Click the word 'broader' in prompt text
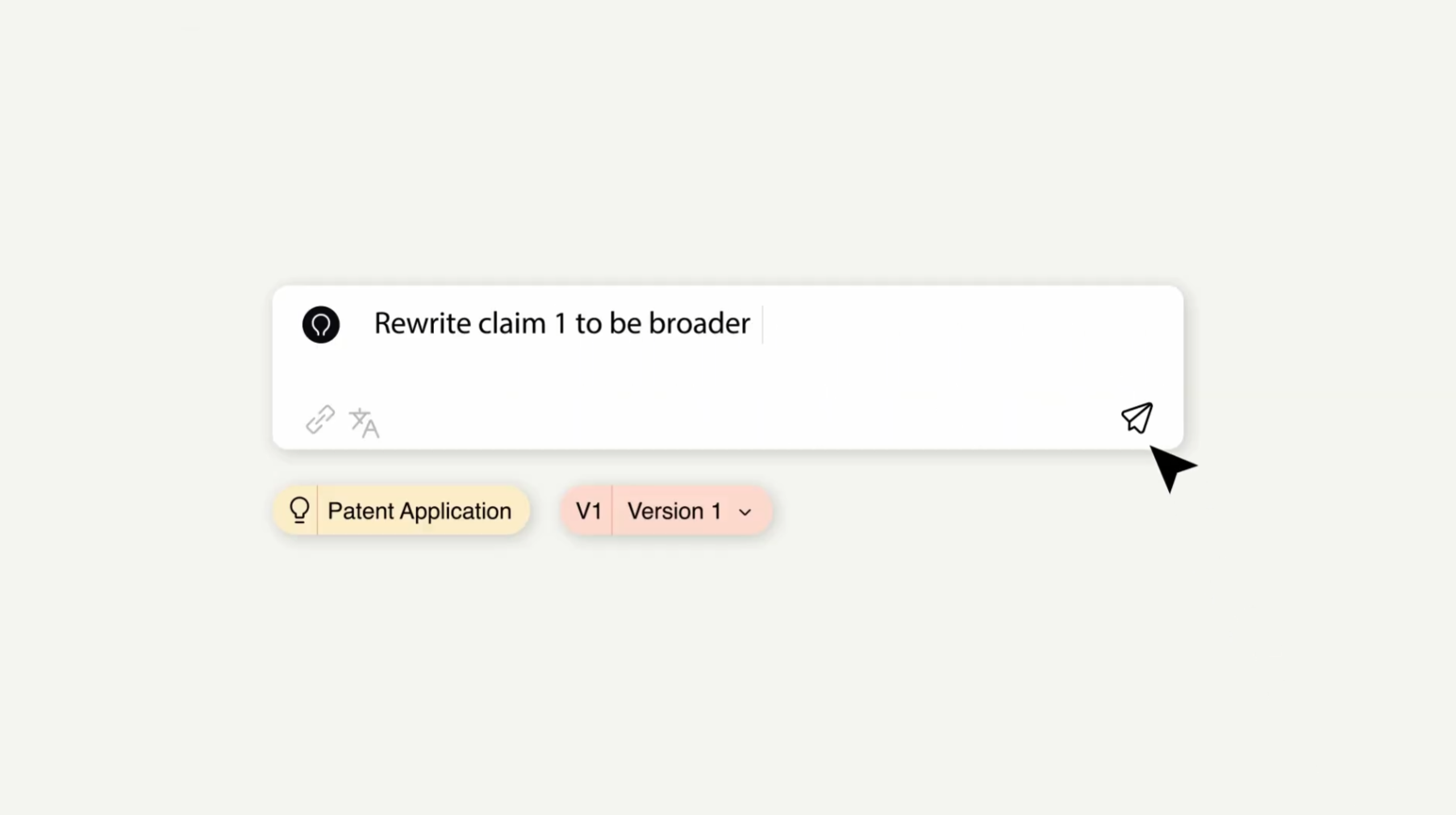The image size is (1456, 815). 699,324
